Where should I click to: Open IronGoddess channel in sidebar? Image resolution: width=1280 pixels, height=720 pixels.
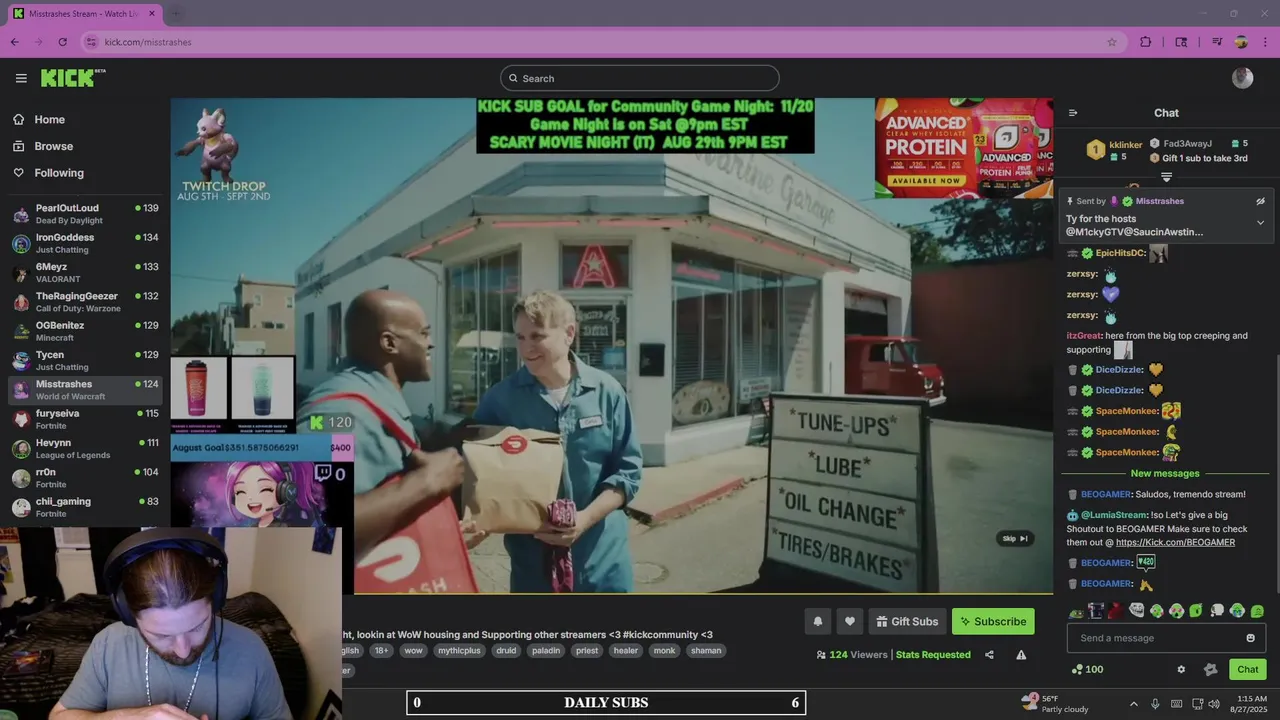pyautogui.click(x=85, y=243)
